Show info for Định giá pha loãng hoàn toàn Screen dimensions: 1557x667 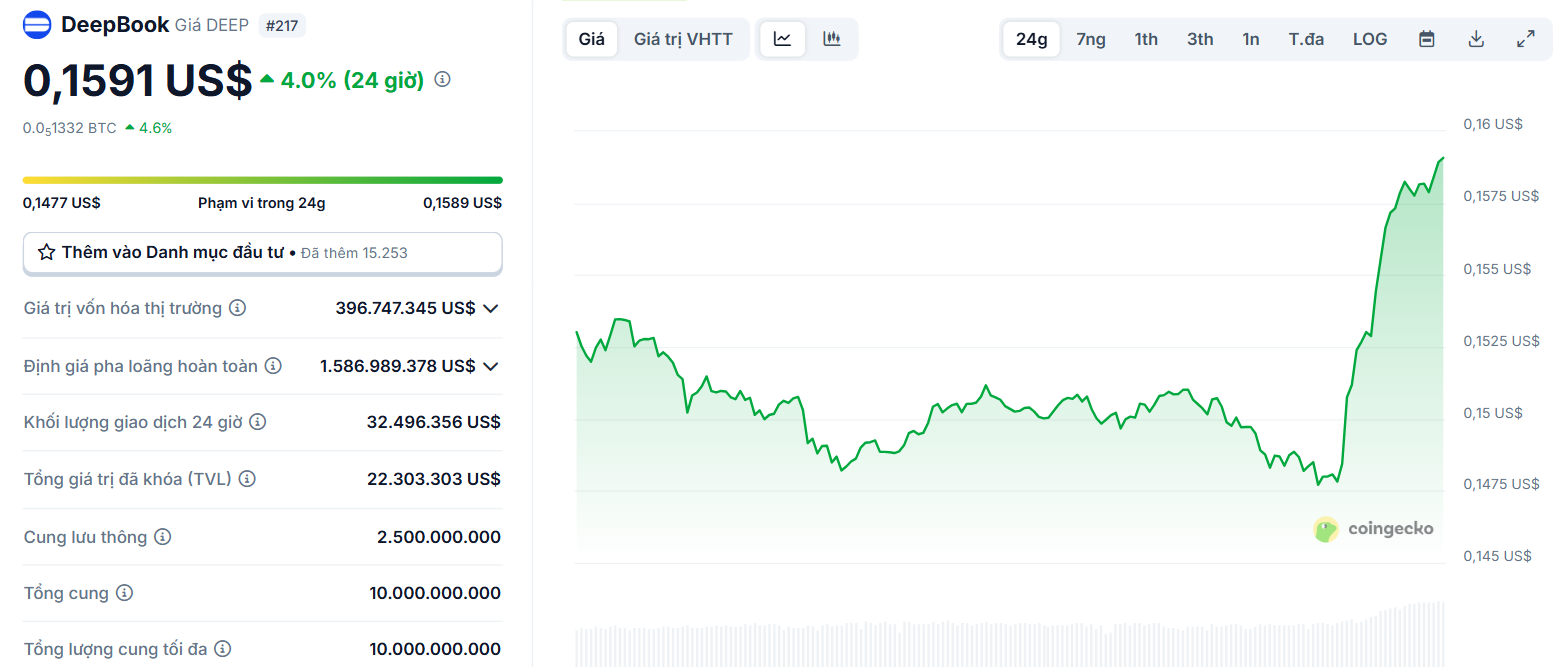(x=273, y=366)
